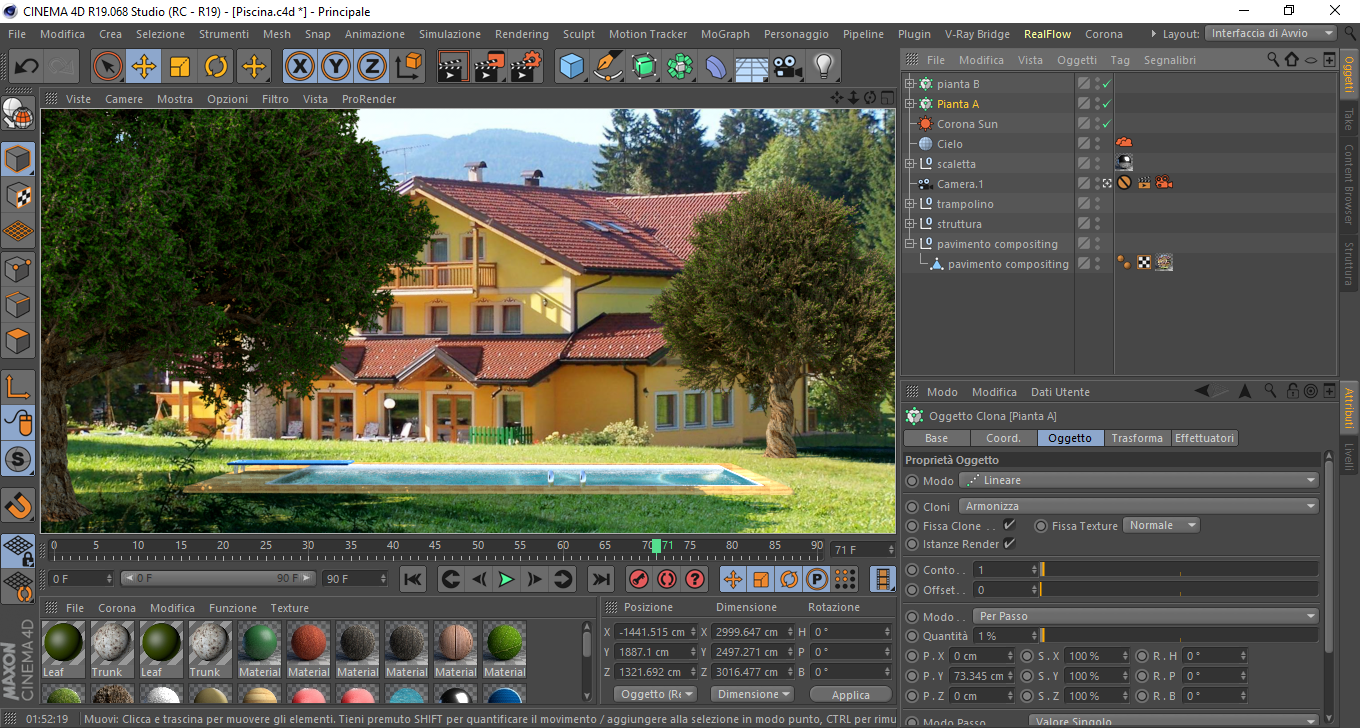The height and width of the screenshot is (728, 1360).
Task: Toggle the Cielo layer square
Action: pos(1084,144)
